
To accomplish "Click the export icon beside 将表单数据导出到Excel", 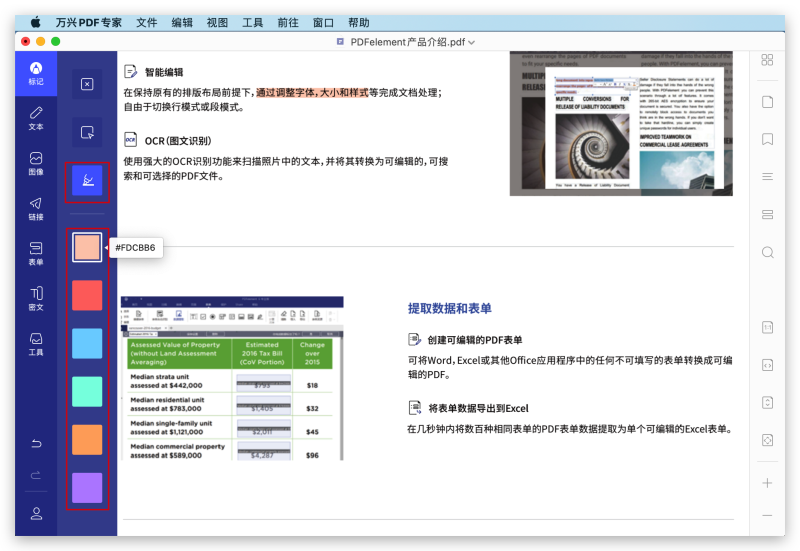I will [x=415, y=408].
